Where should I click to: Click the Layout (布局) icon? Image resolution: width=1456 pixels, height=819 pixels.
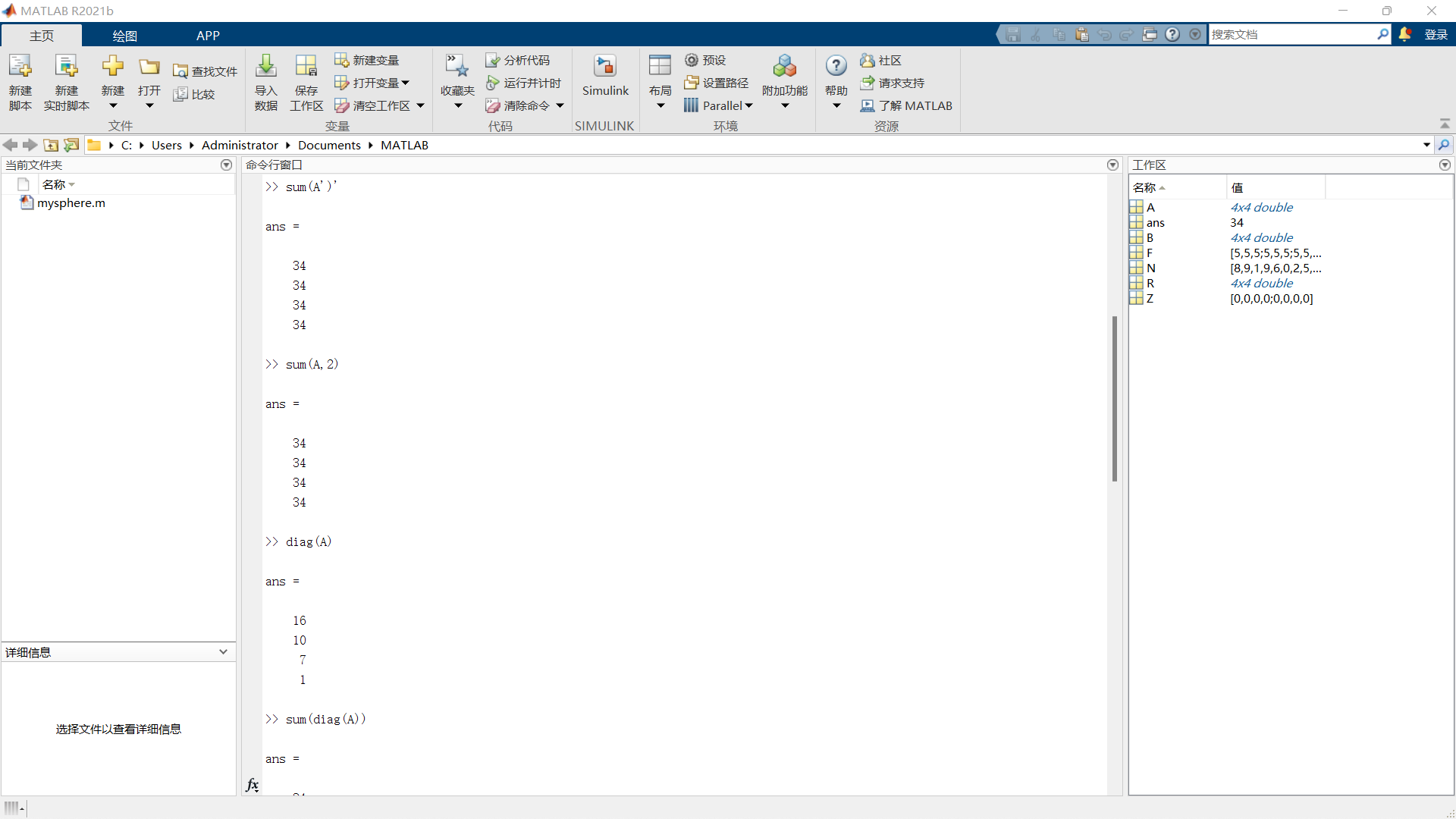[x=660, y=66]
